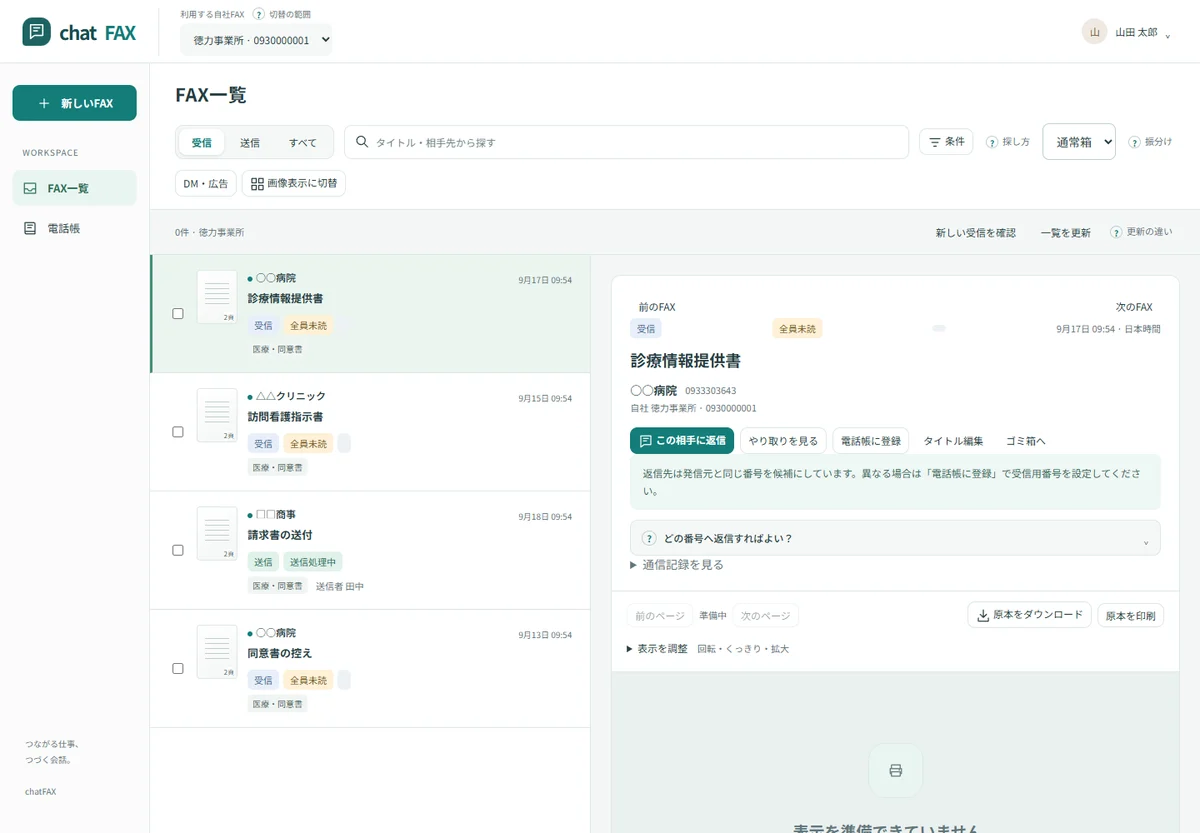
Task: Click 医療・同意書 tag on 同意書の控え row
Action: (277, 704)
